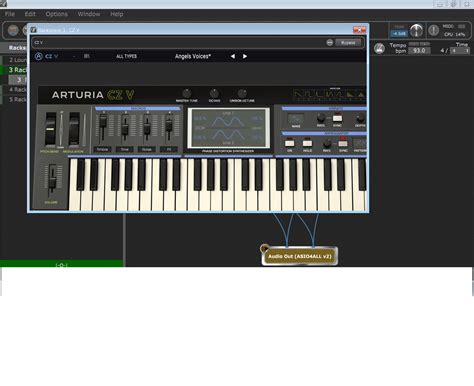Open the Window menu
474x386 pixels.
pyautogui.click(x=89, y=14)
